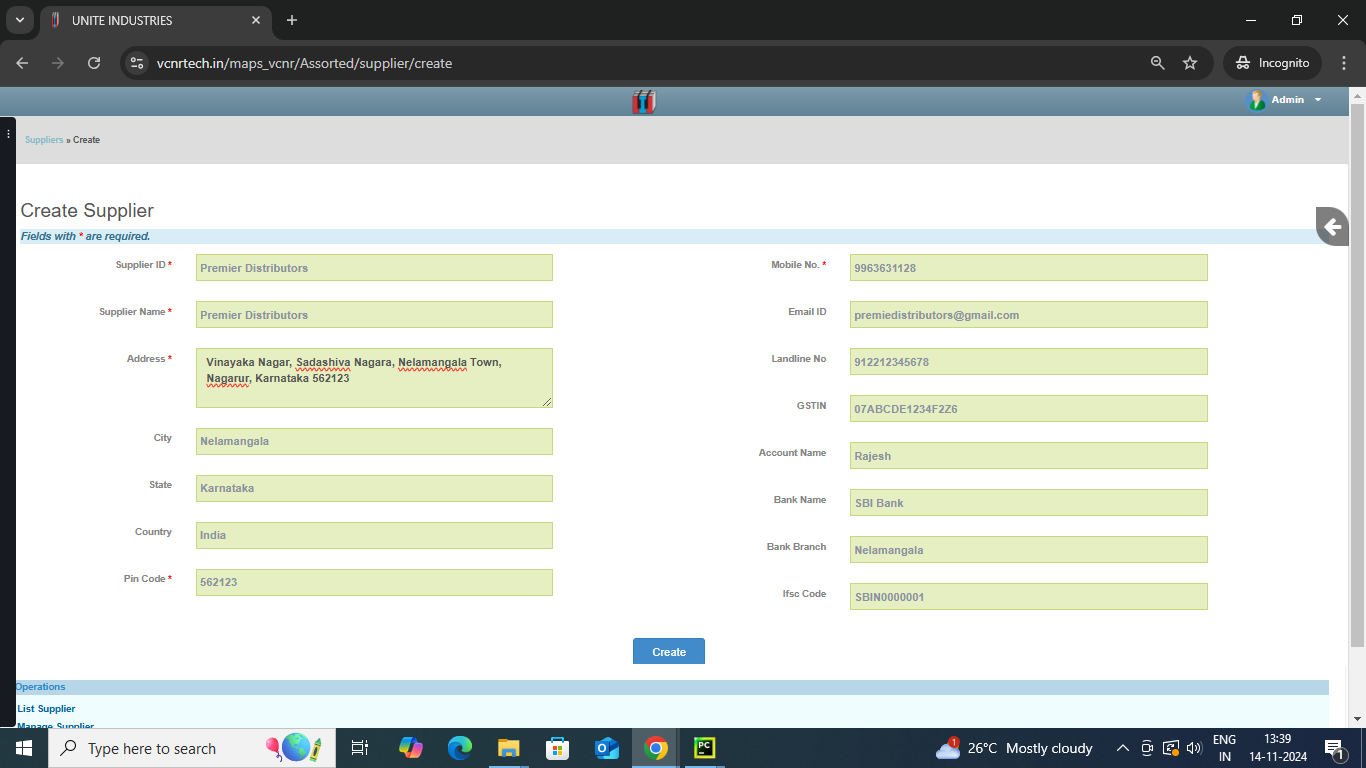Open File Explorer from the taskbar
Image resolution: width=1366 pixels, height=768 pixels.
click(x=508, y=748)
